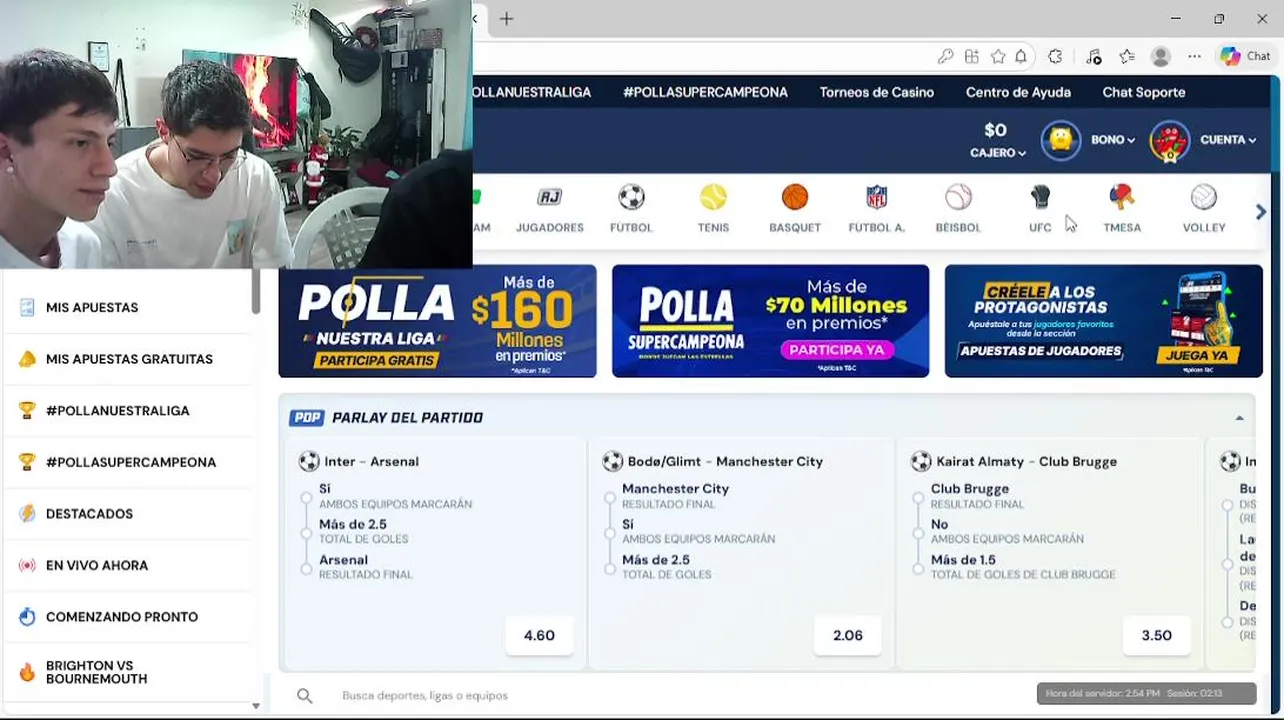Collapse the Parlay del Partido section
The width and height of the screenshot is (1284, 720).
[1239, 418]
